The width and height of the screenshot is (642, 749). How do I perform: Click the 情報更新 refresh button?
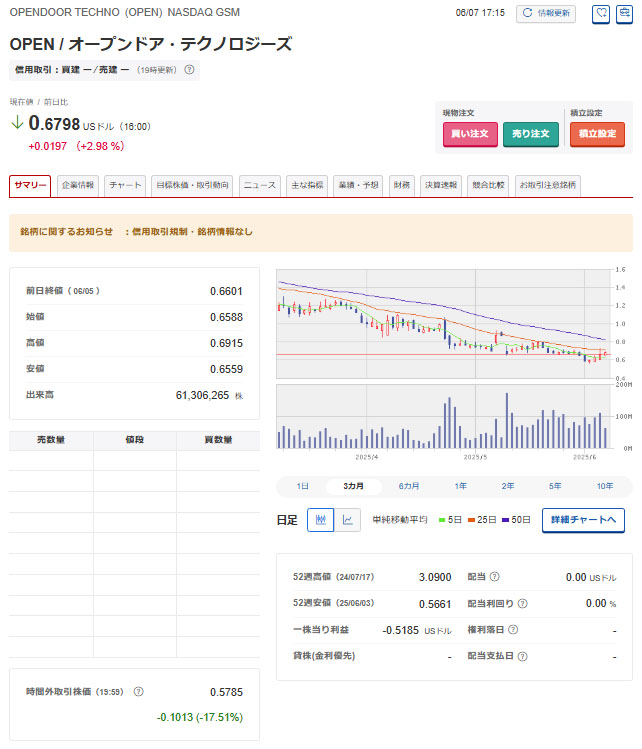point(546,14)
